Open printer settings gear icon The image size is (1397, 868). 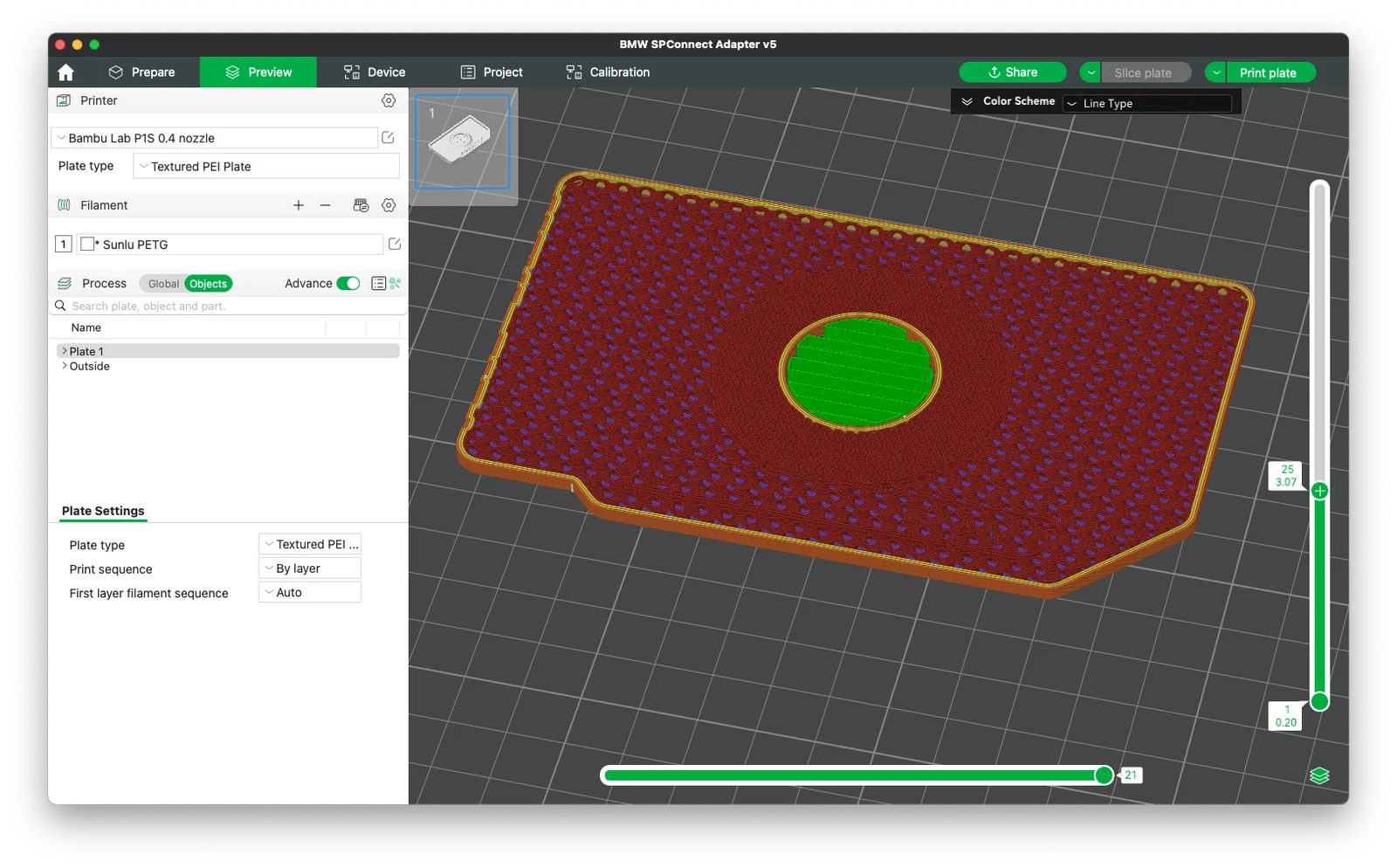click(x=389, y=100)
